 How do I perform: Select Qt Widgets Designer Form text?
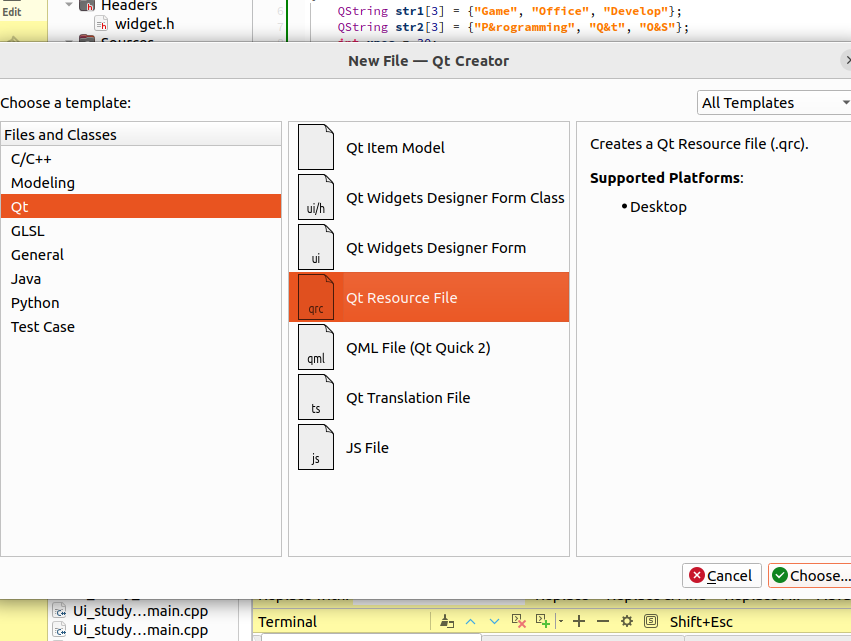[x=436, y=247]
